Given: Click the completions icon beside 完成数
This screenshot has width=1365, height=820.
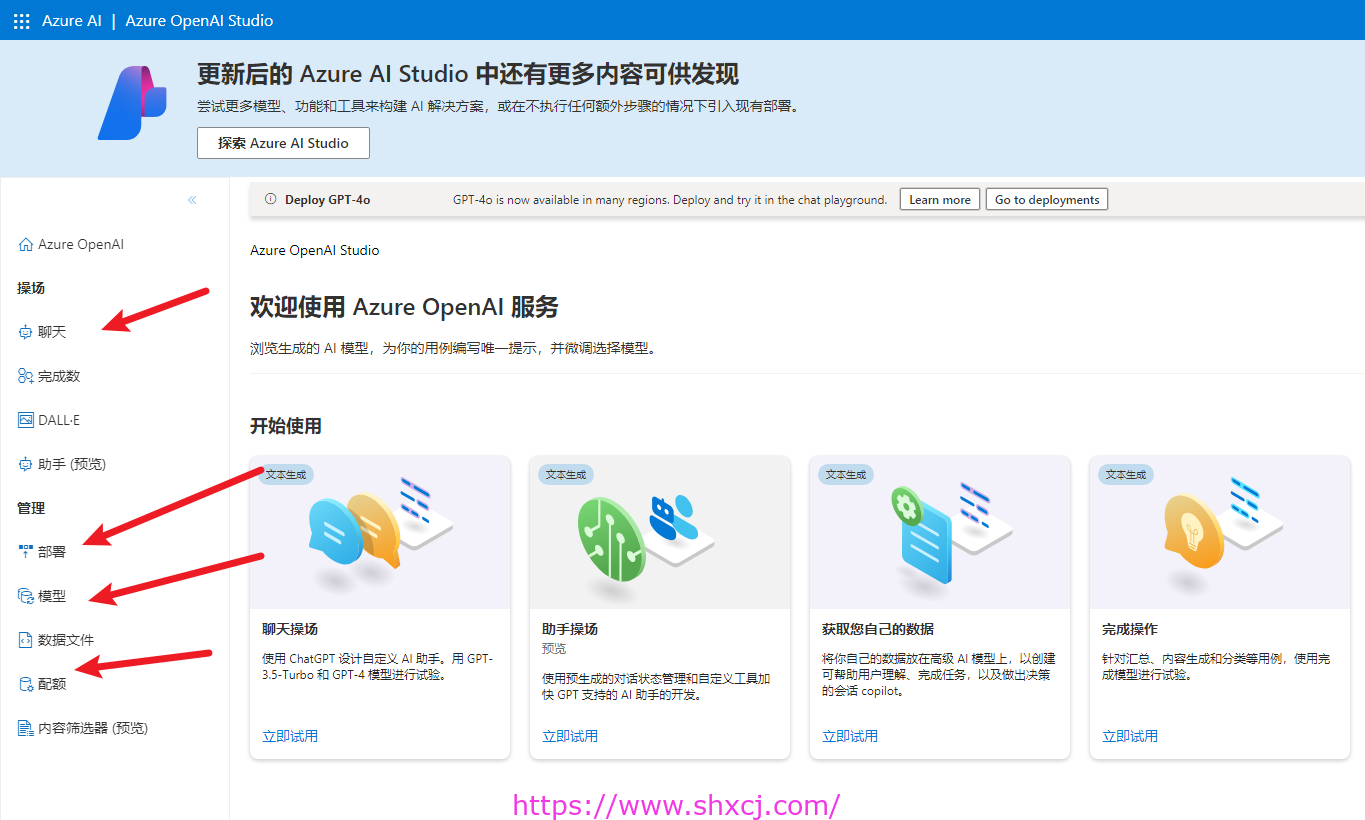Looking at the screenshot, I should click(x=26, y=376).
